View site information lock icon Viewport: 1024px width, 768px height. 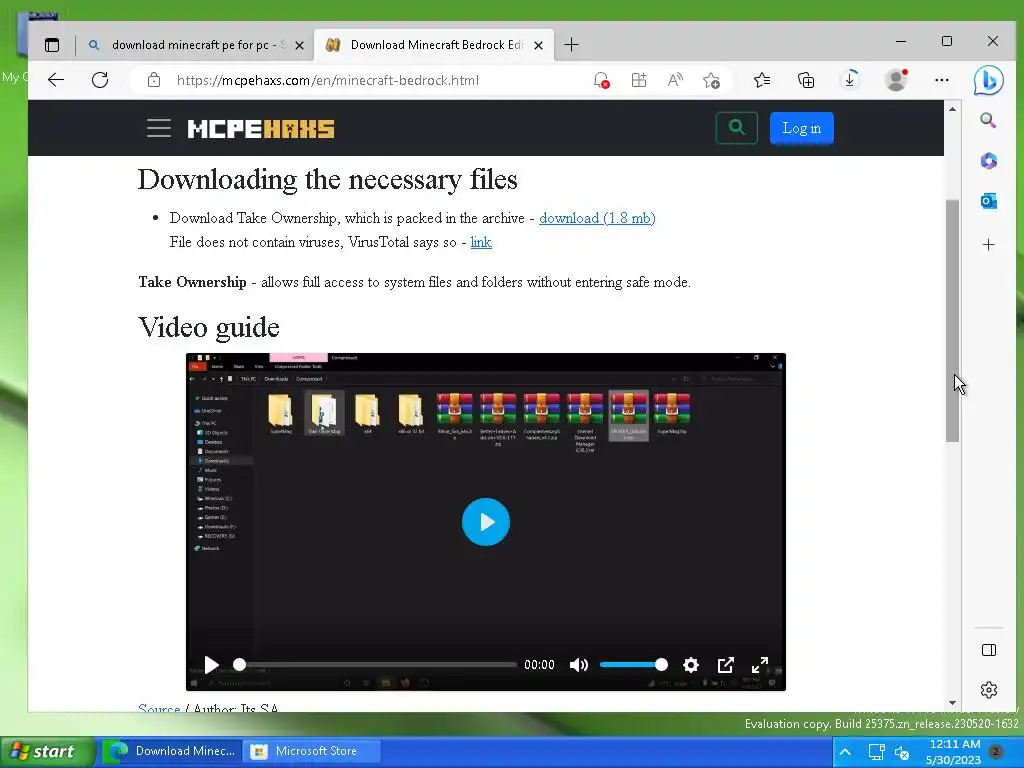pos(153,80)
